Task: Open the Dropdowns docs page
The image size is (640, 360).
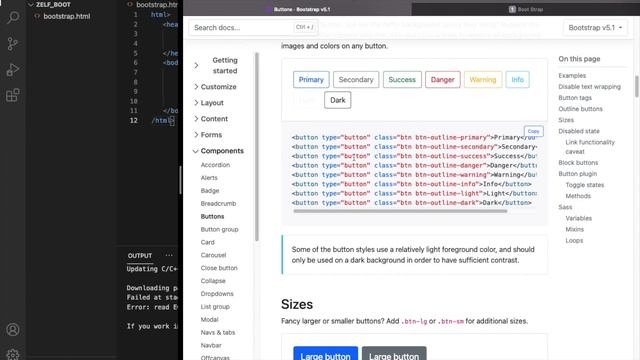Action: point(217,294)
